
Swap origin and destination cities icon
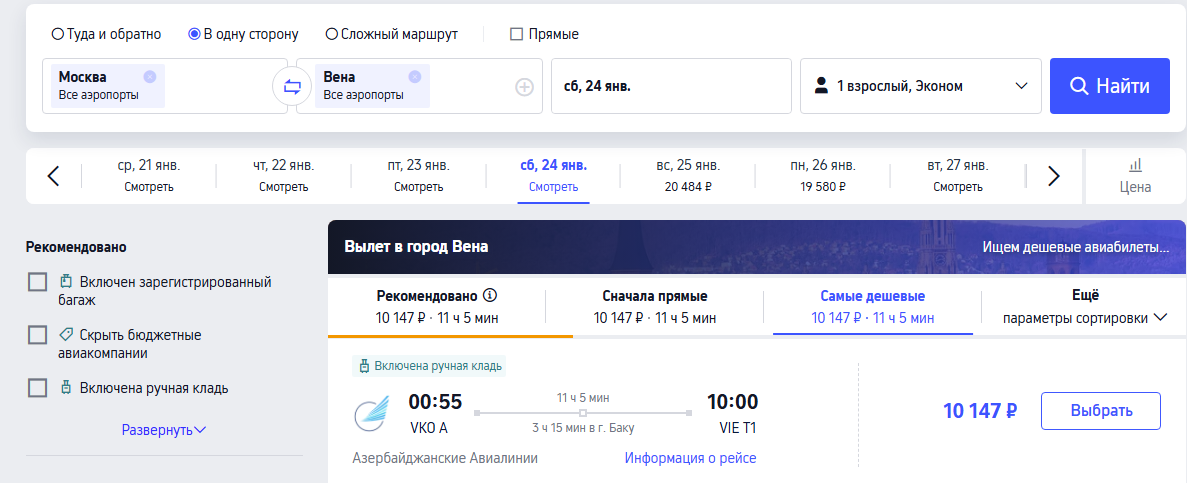coord(292,86)
